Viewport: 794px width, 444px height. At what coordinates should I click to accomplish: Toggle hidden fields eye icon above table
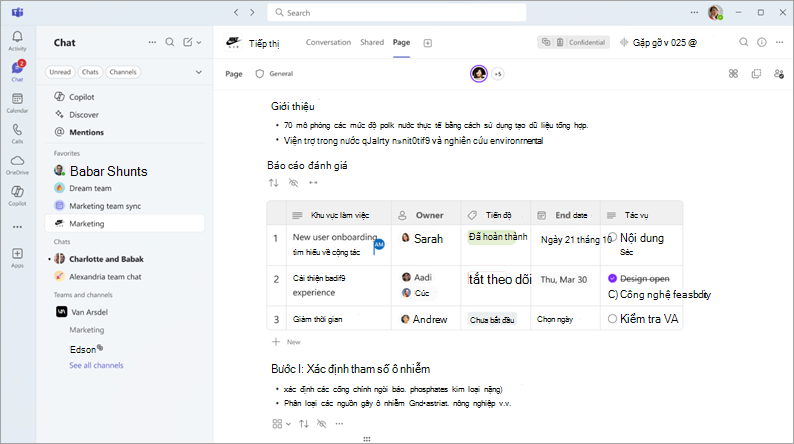point(293,183)
